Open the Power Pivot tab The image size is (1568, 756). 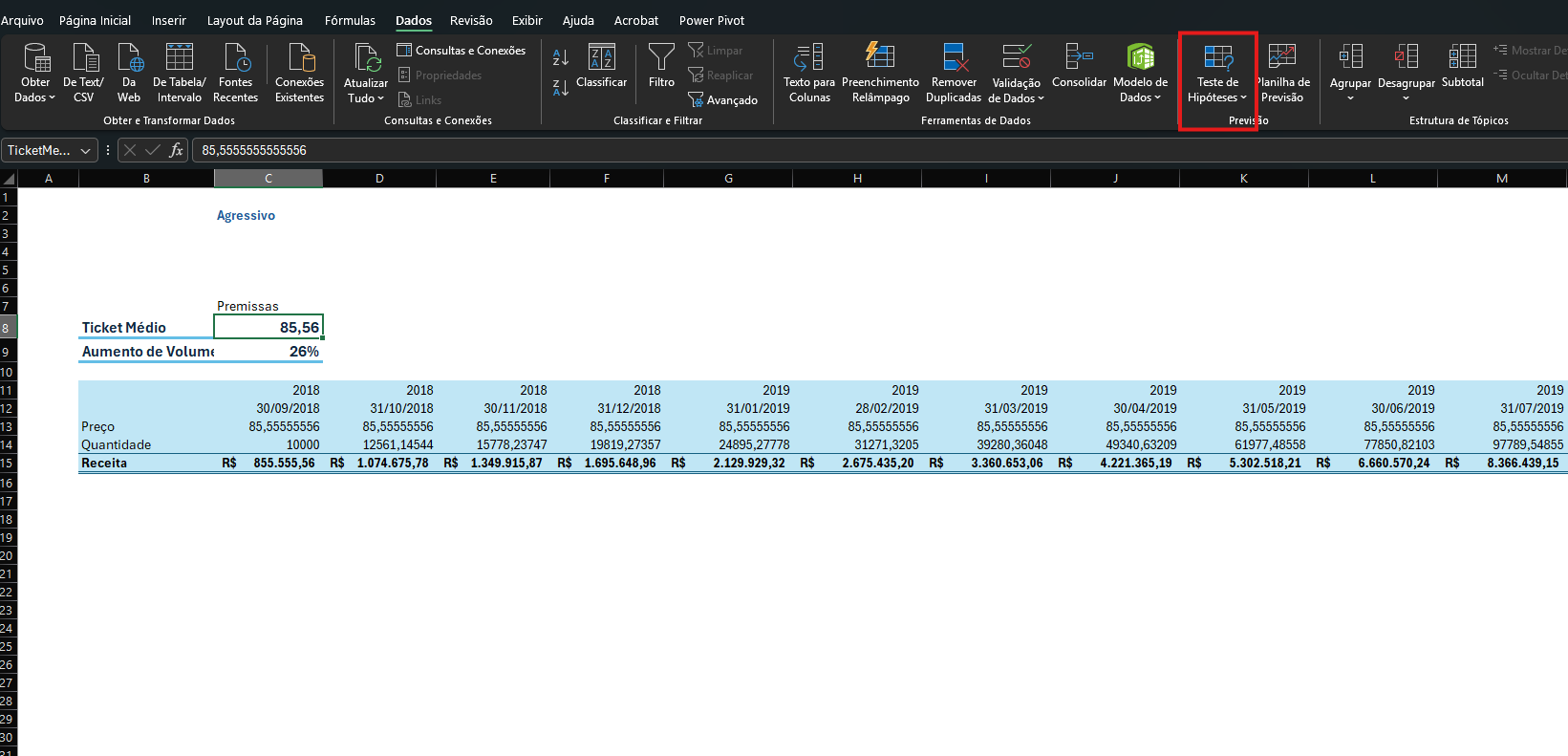tap(712, 20)
